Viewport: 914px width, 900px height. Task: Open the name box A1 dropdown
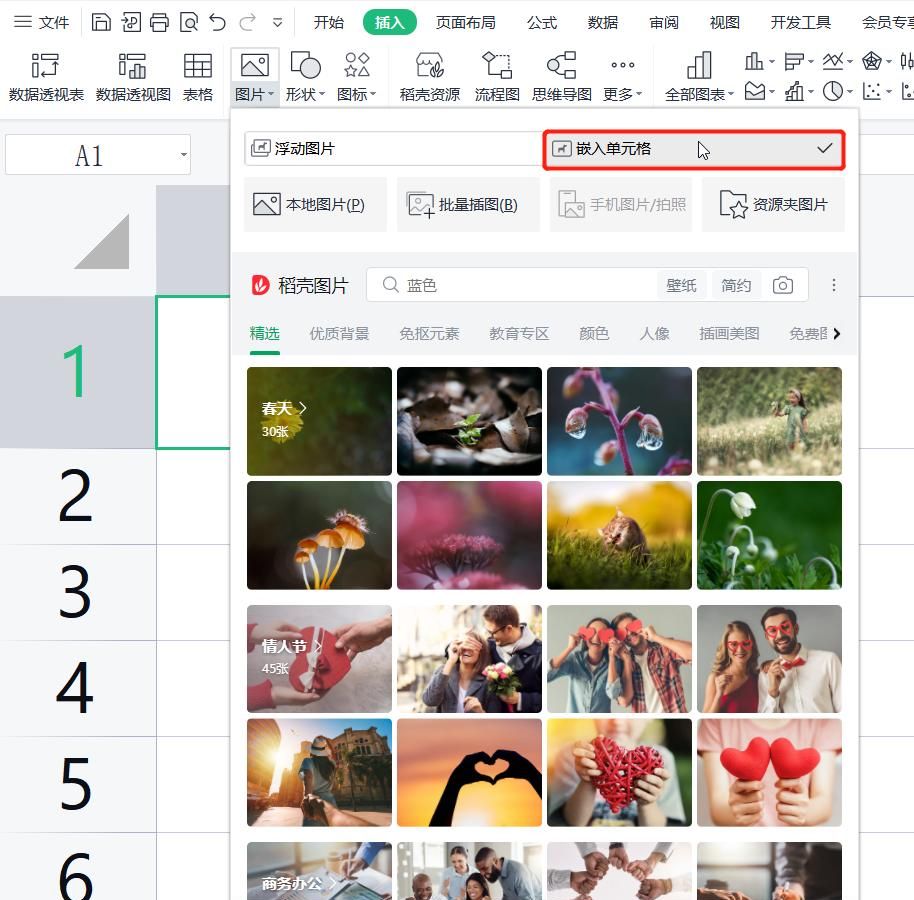tap(184, 155)
